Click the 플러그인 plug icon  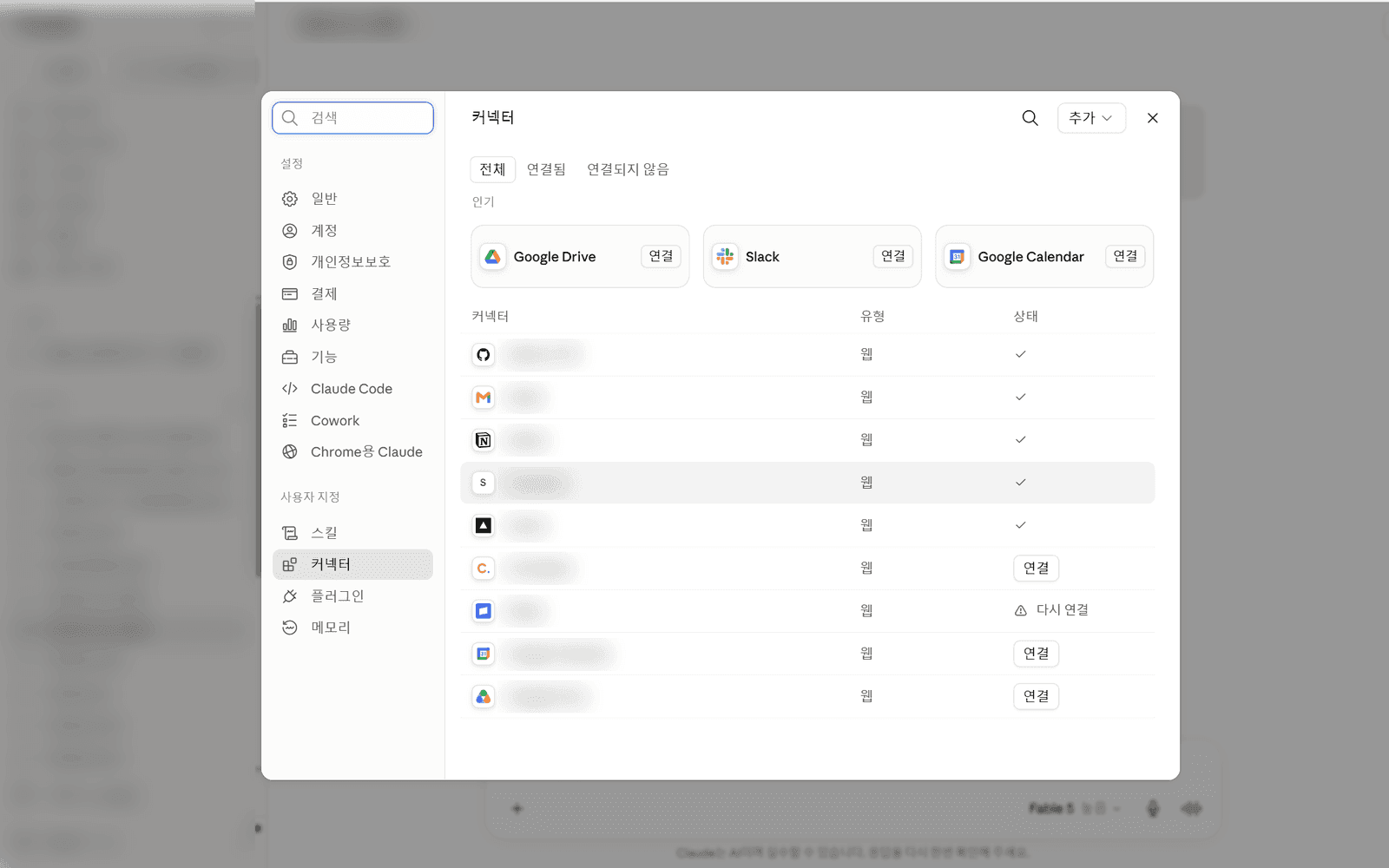290,596
